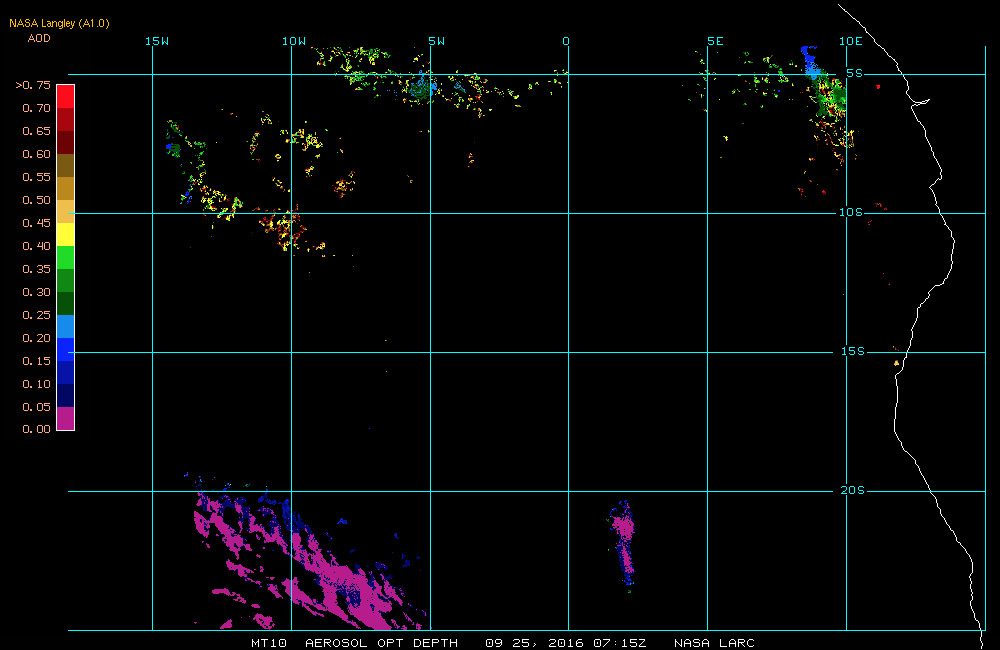This screenshot has width=1000, height=650.
Task: Click the 0.40 legend value
Action: [36, 246]
